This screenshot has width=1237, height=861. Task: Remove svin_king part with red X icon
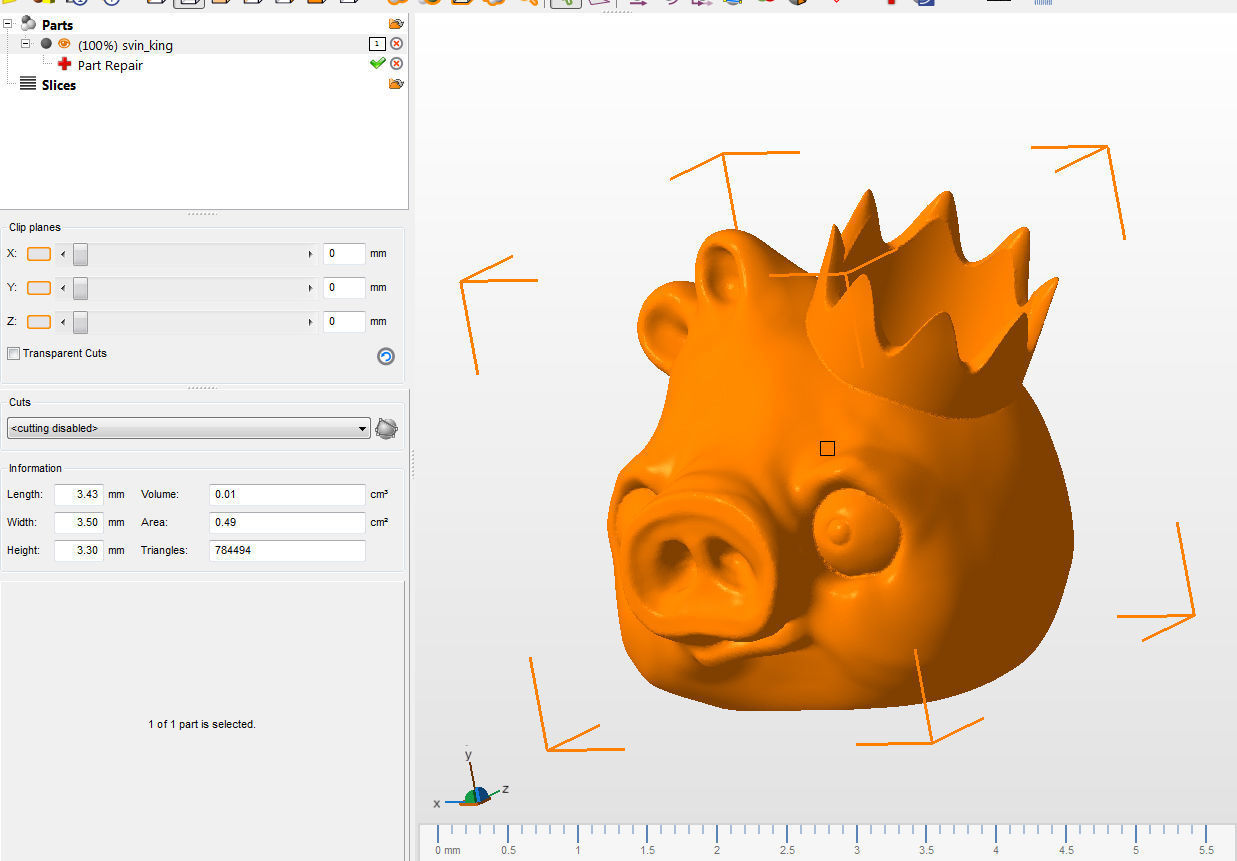point(397,44)
